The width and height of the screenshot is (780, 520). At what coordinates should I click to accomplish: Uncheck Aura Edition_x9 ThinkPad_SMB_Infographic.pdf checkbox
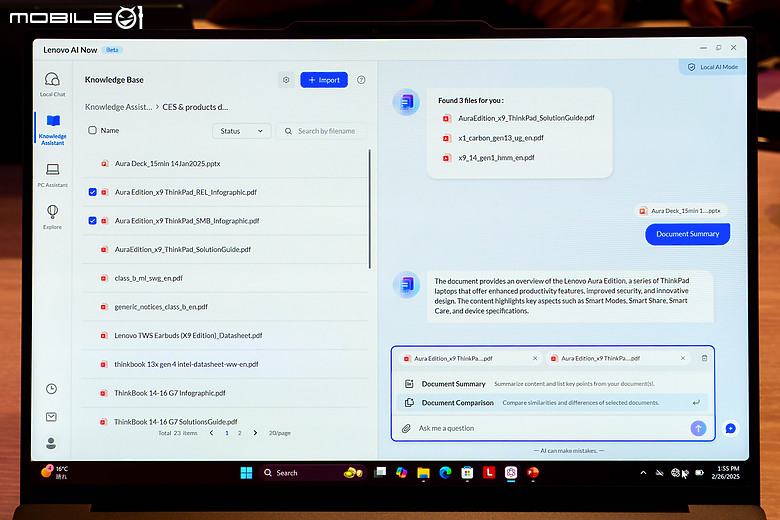tap(93, 220)
